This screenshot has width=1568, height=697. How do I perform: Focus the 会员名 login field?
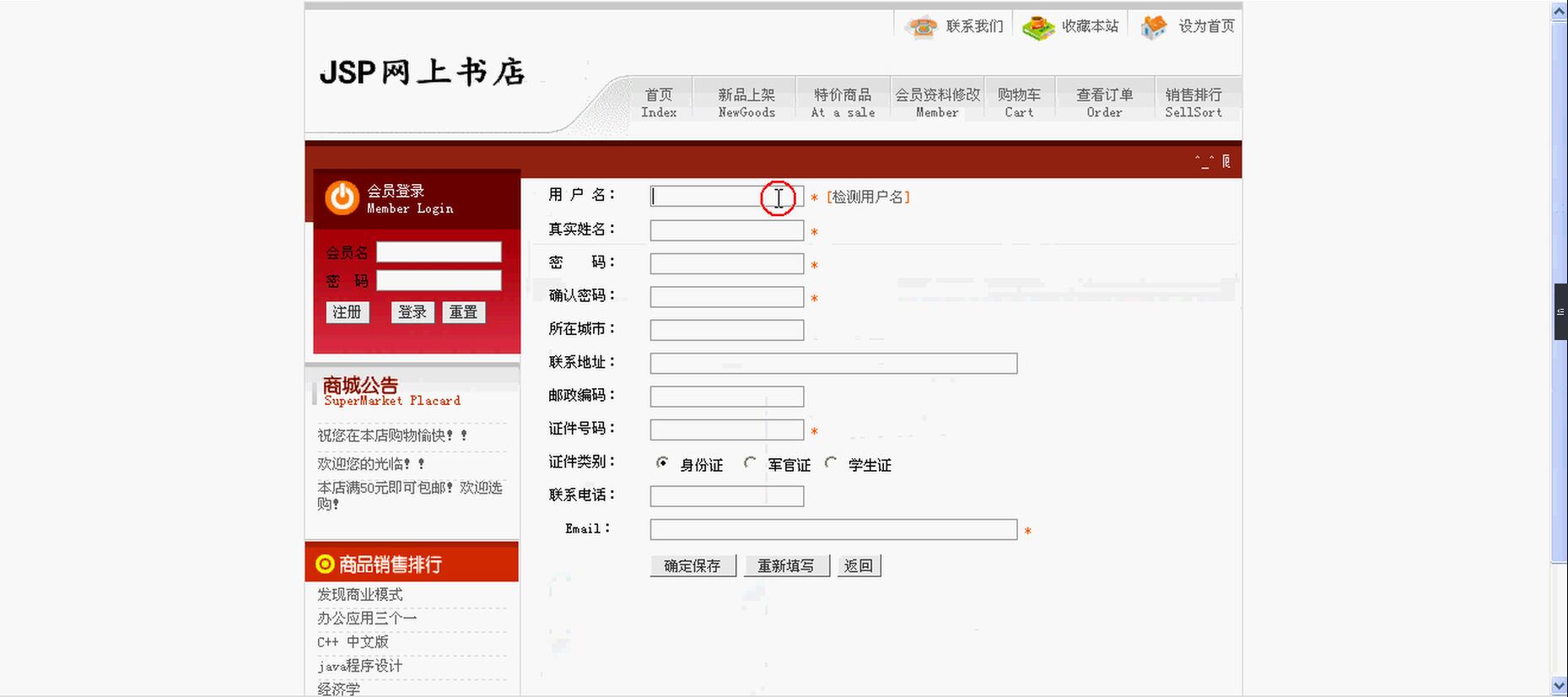pos(439,252)
